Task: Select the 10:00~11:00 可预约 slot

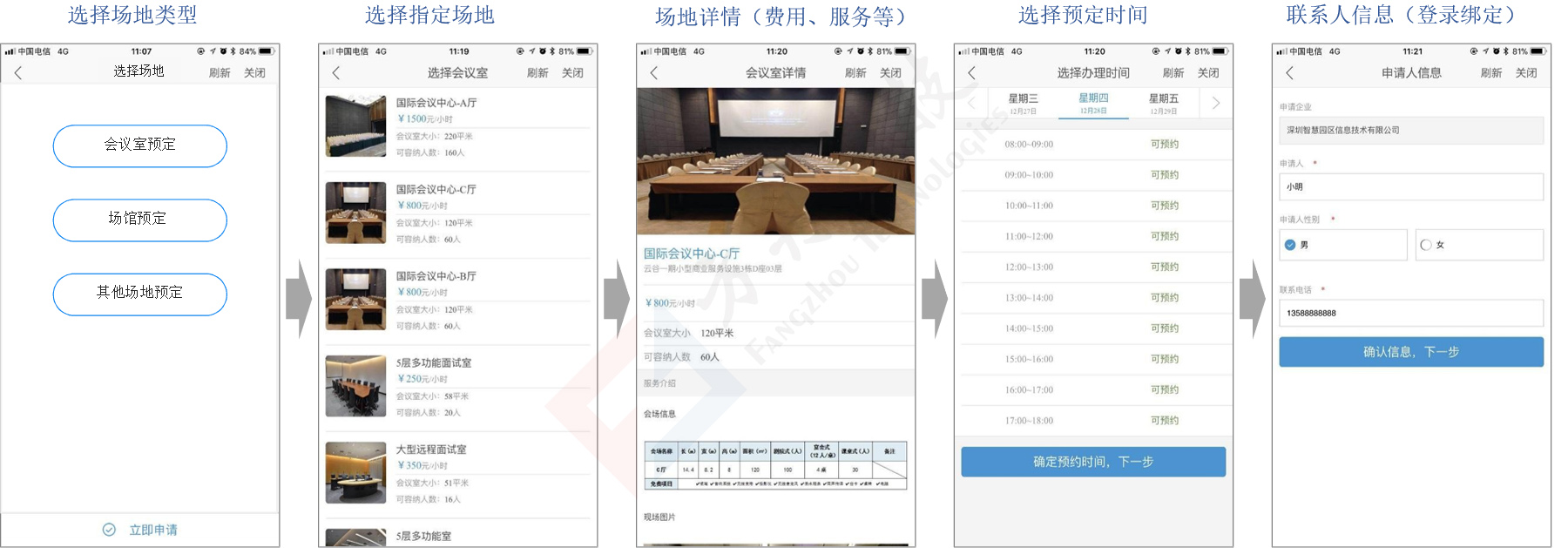Action: 1093,206
